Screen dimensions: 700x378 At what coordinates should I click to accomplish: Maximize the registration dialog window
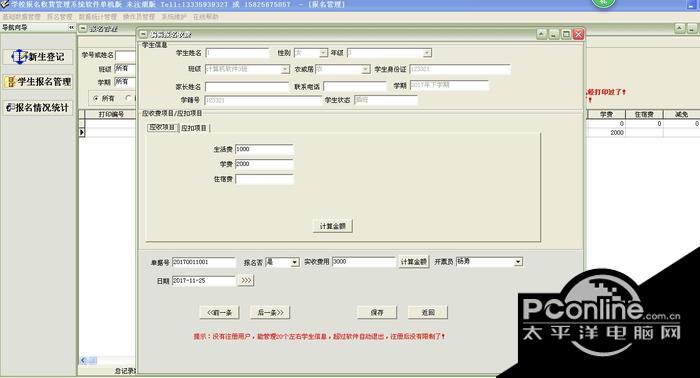coord(566,34)
